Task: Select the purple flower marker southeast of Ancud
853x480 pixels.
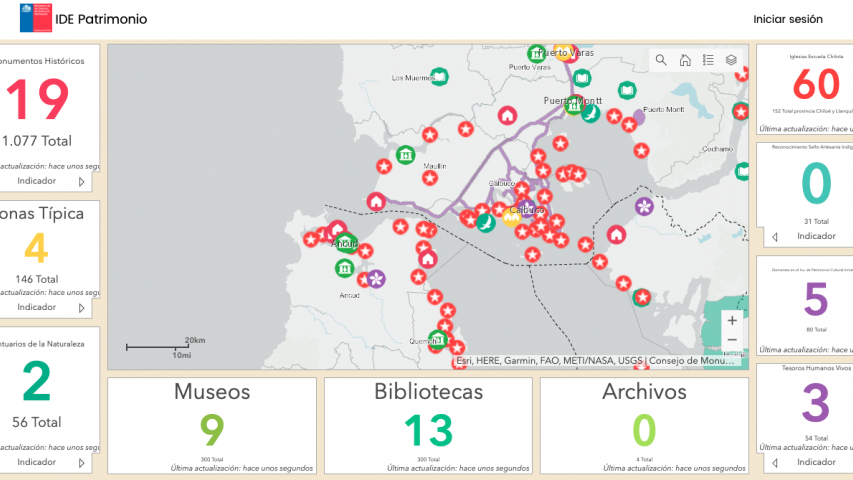Action: (x=376, y=279)
